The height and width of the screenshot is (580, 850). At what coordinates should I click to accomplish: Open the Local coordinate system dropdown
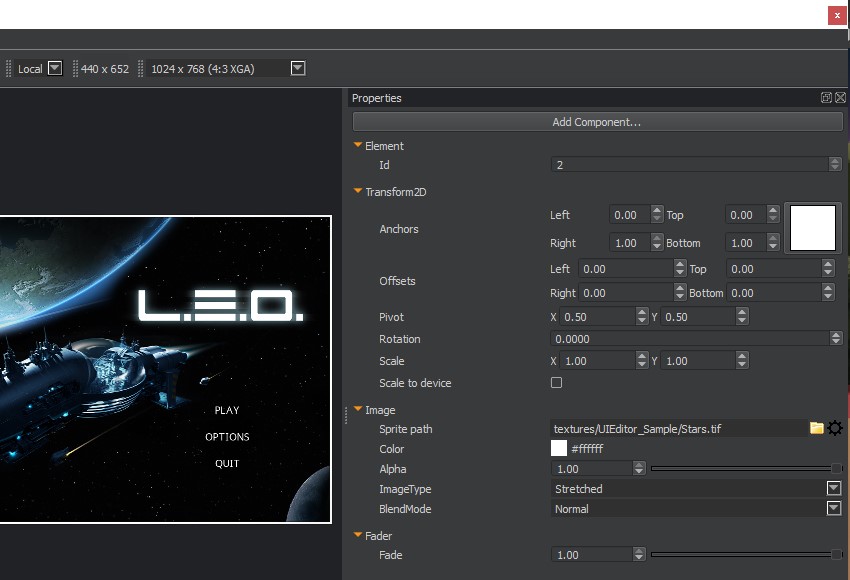(55, 68)
